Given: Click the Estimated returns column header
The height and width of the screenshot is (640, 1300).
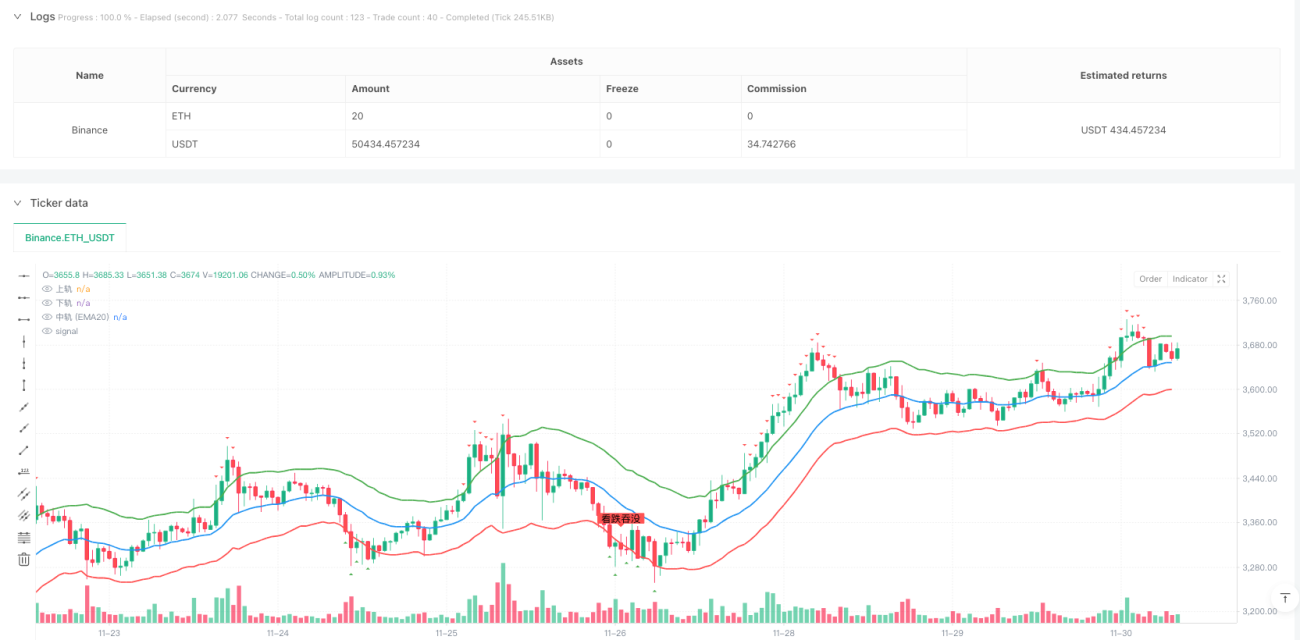Looking at the screenshot, I should pos(1123,75).
